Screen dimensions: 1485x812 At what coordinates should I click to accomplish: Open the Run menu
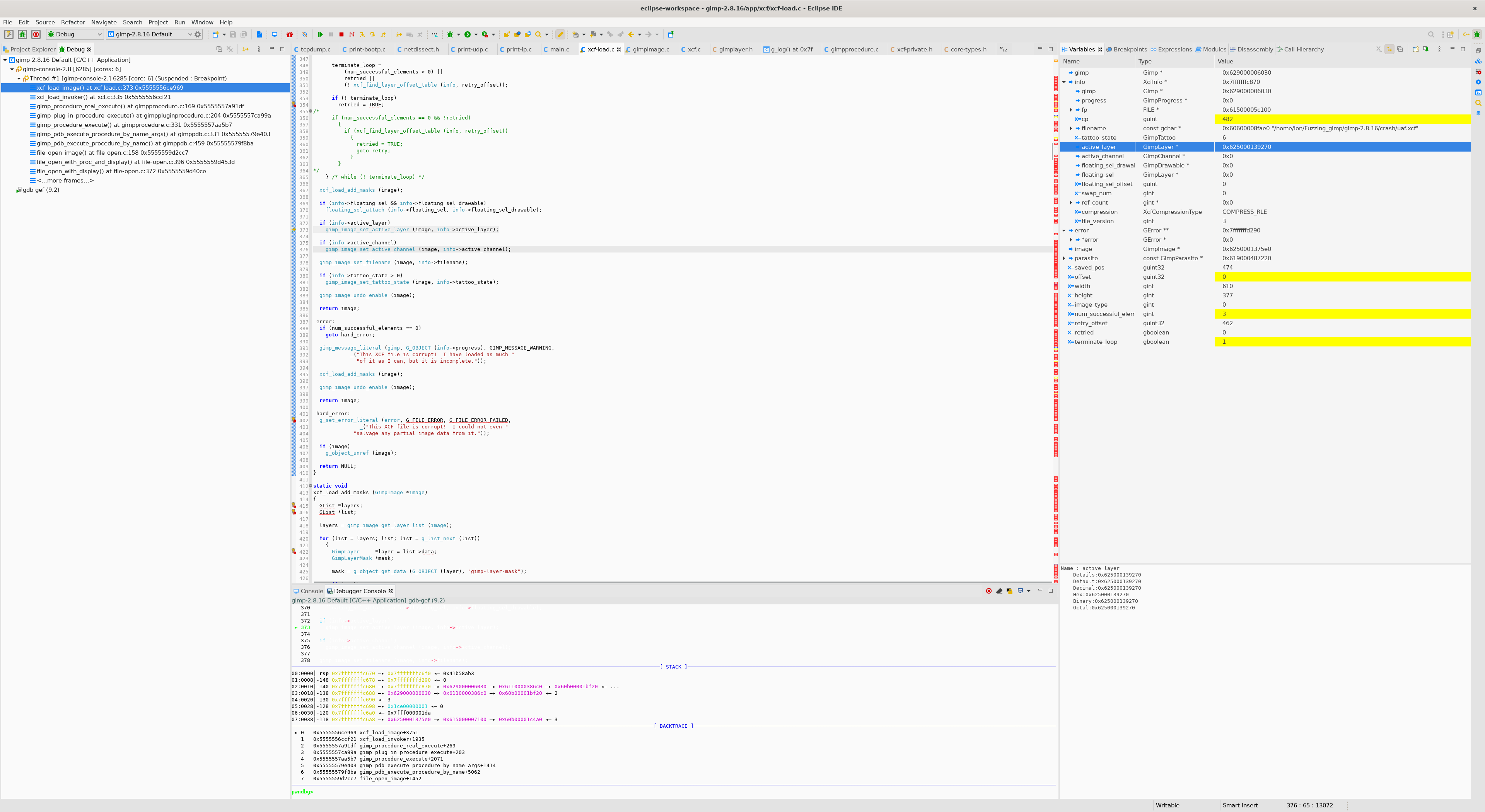click(x=180, y=22)
